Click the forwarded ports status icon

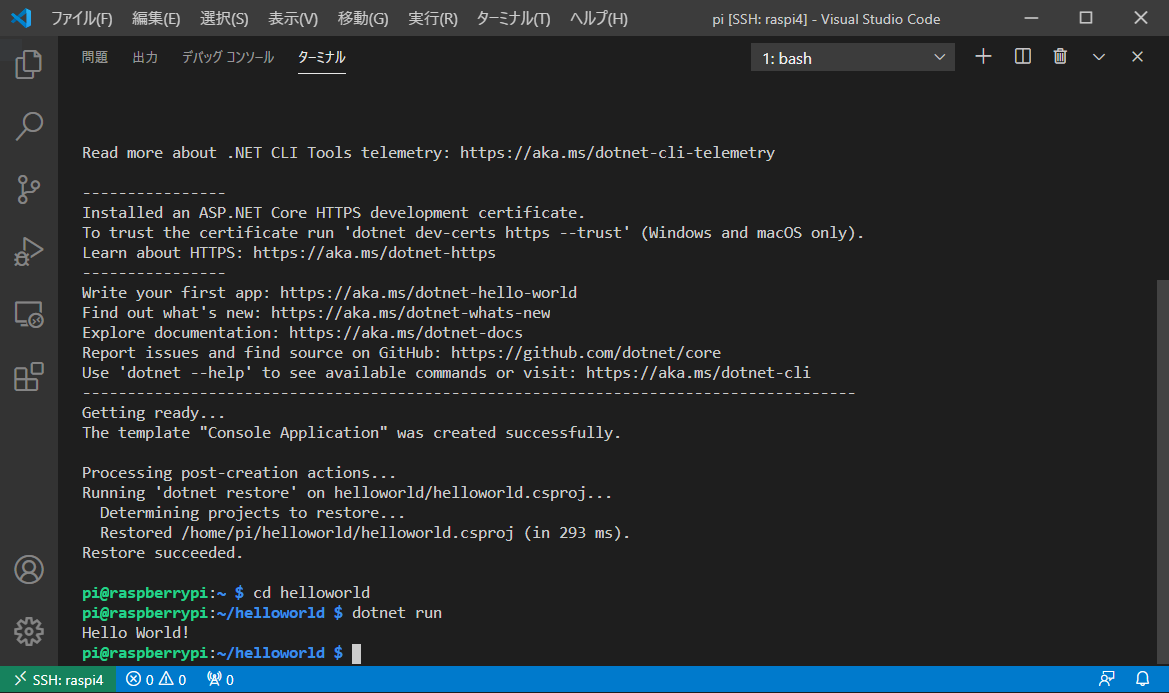pos(220,680)
